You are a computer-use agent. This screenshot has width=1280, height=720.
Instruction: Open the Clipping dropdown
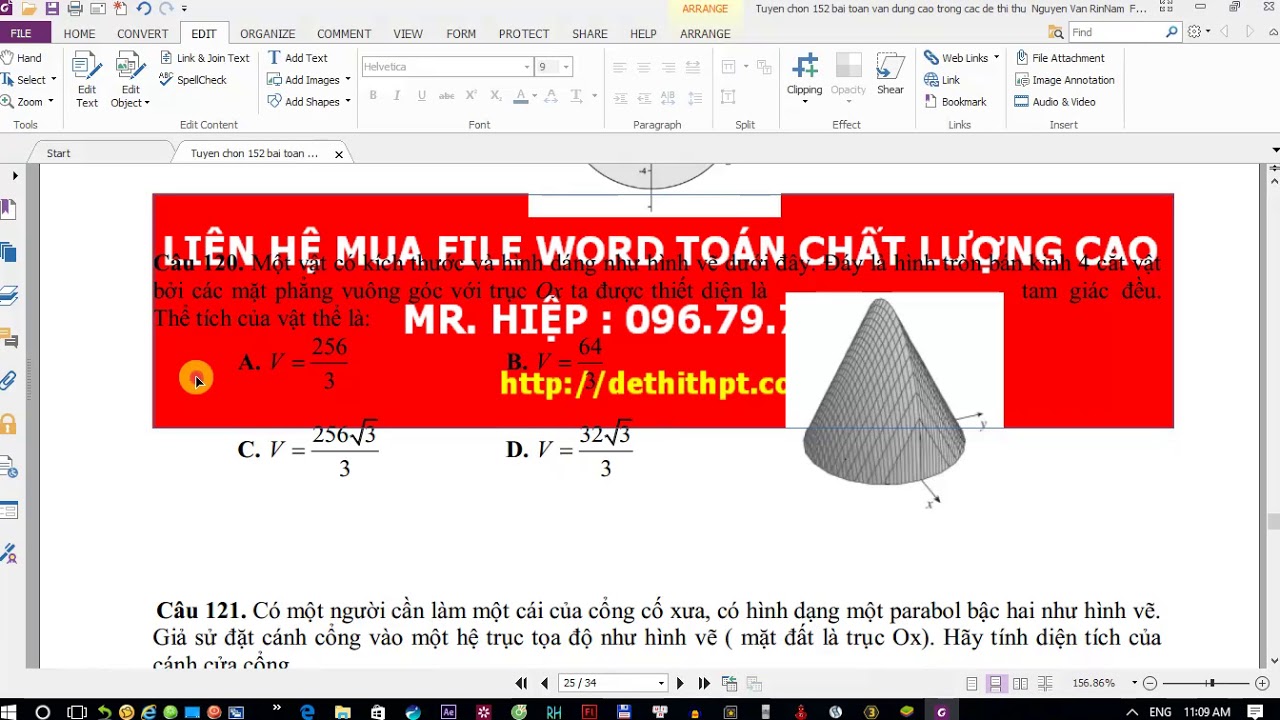pyautogui.click(x=805, y=101)
